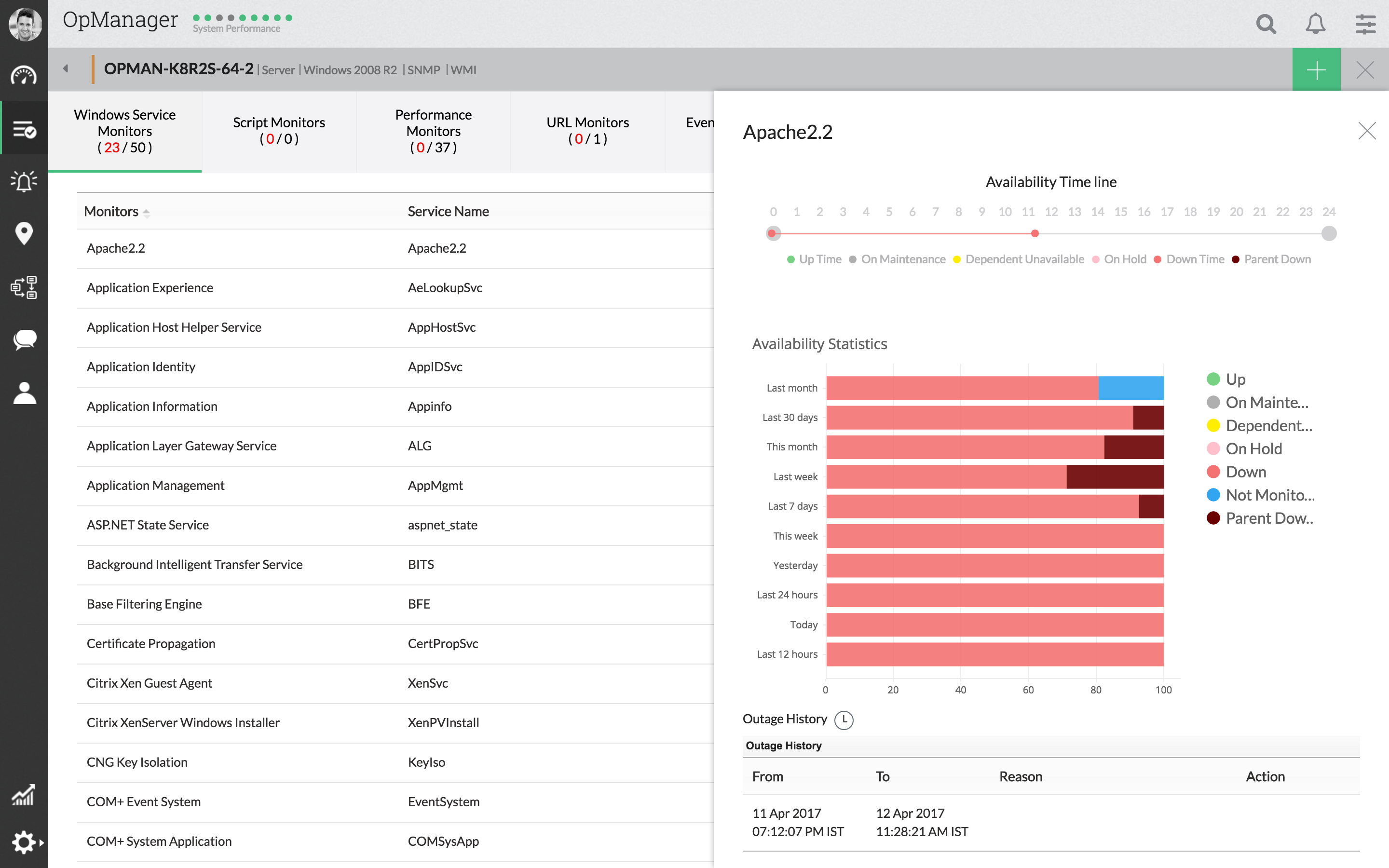Open the notifications bell icon
Image resolution: width=1389 pixels, height=868 pixels.
click(x=1315, y=24)
